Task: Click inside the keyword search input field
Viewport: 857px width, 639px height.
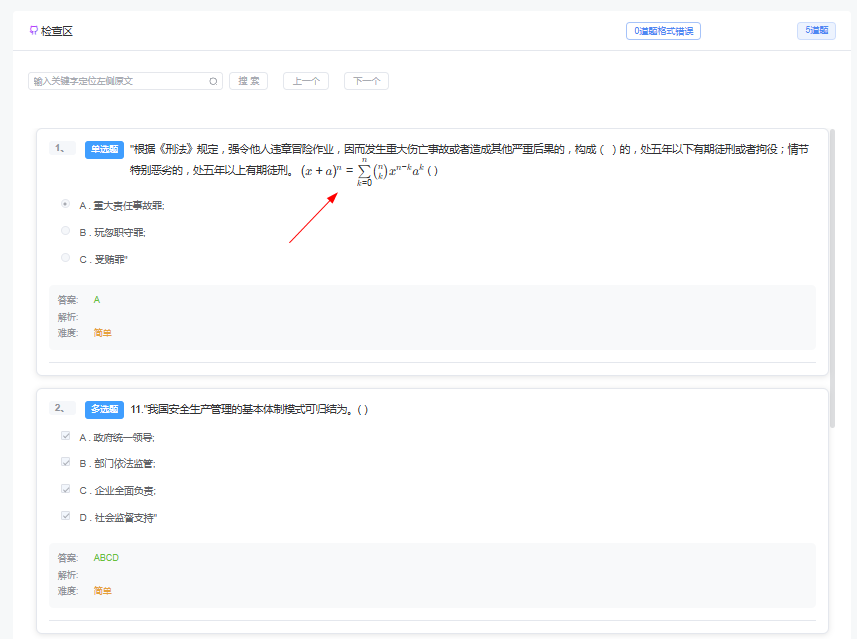Action: pyautogui.click(x=120, y=80)
